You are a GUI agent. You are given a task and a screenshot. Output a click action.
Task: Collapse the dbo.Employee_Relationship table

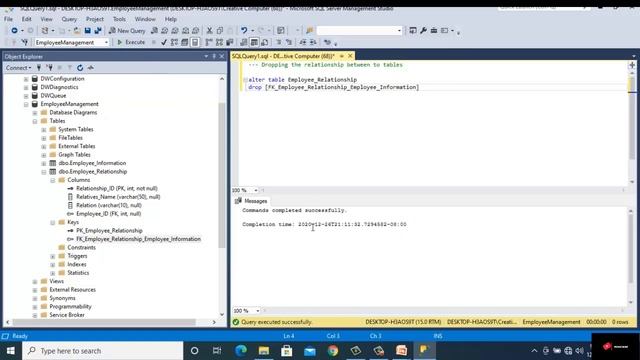click(x=44, y=172)
